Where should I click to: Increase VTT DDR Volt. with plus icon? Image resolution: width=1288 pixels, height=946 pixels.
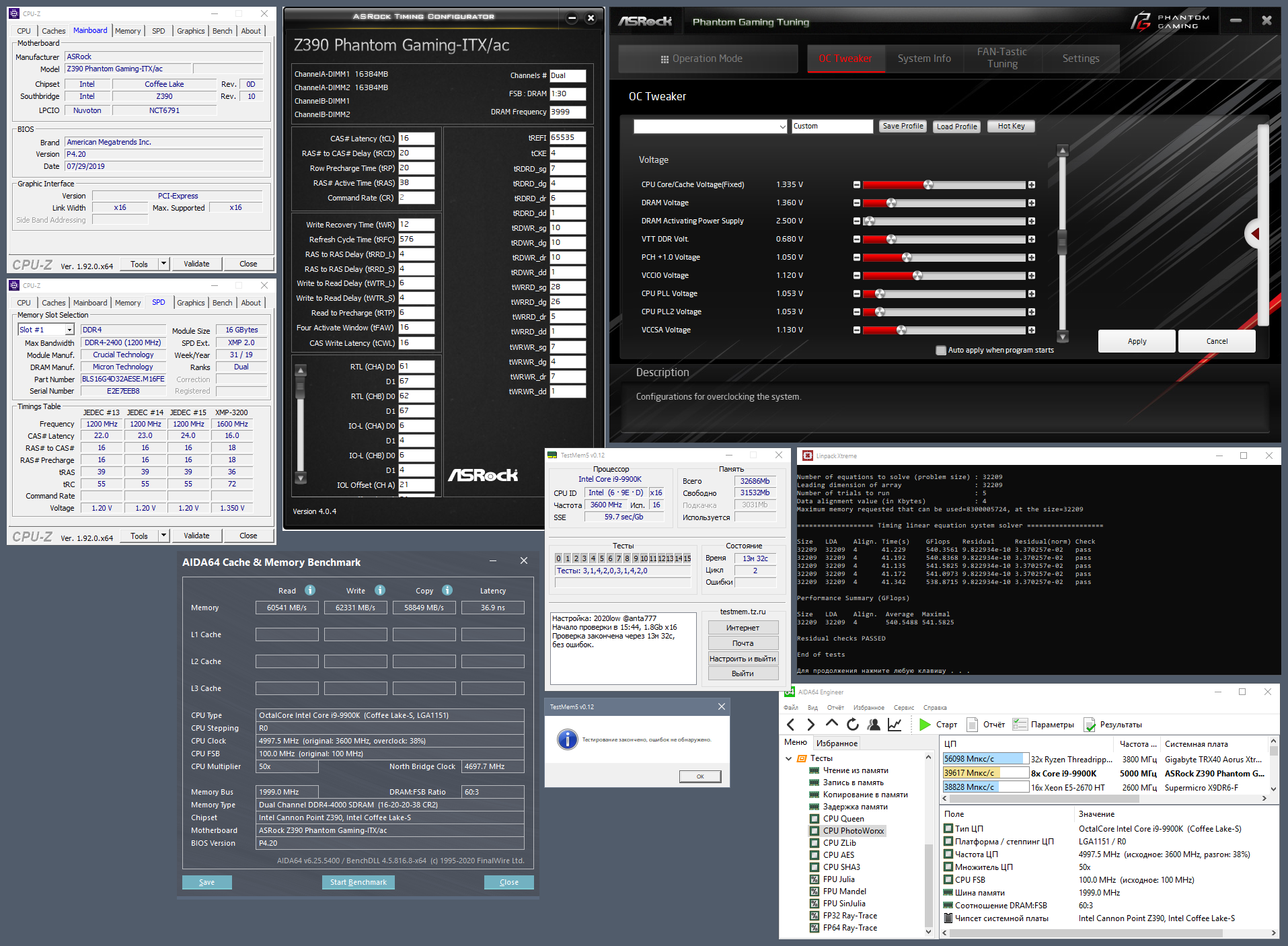(1032, 240)
